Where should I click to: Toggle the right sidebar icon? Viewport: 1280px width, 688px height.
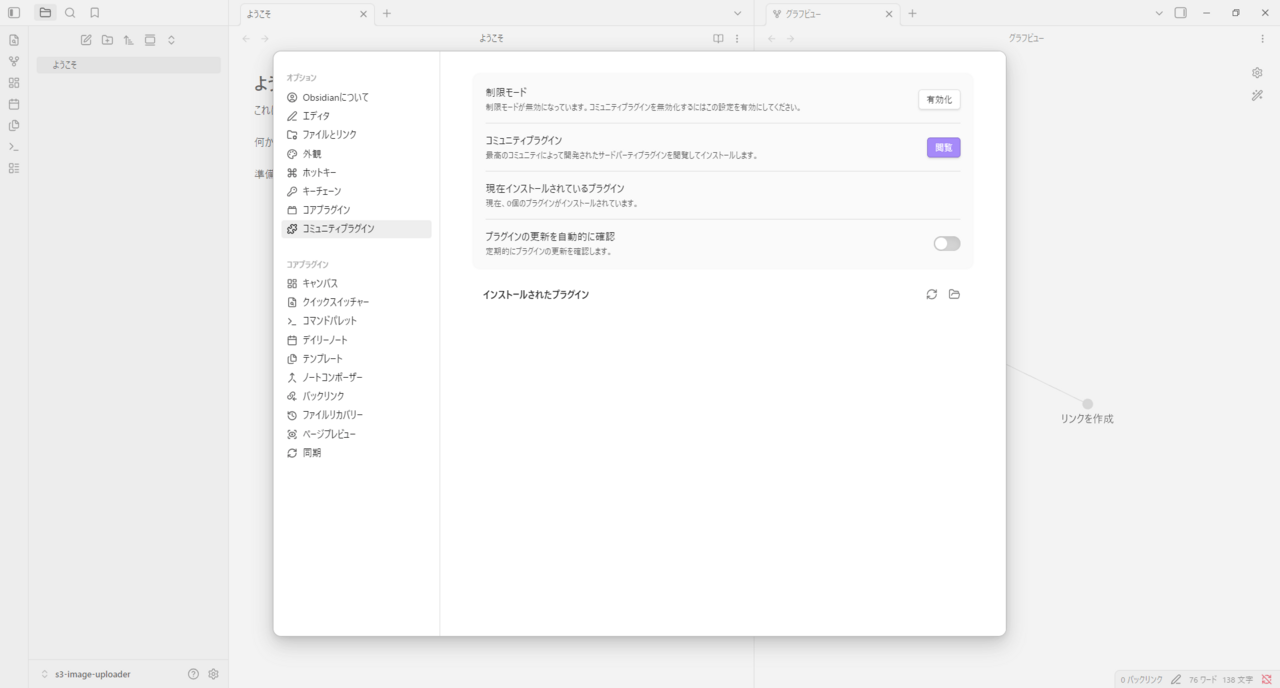pos(1181,13)
